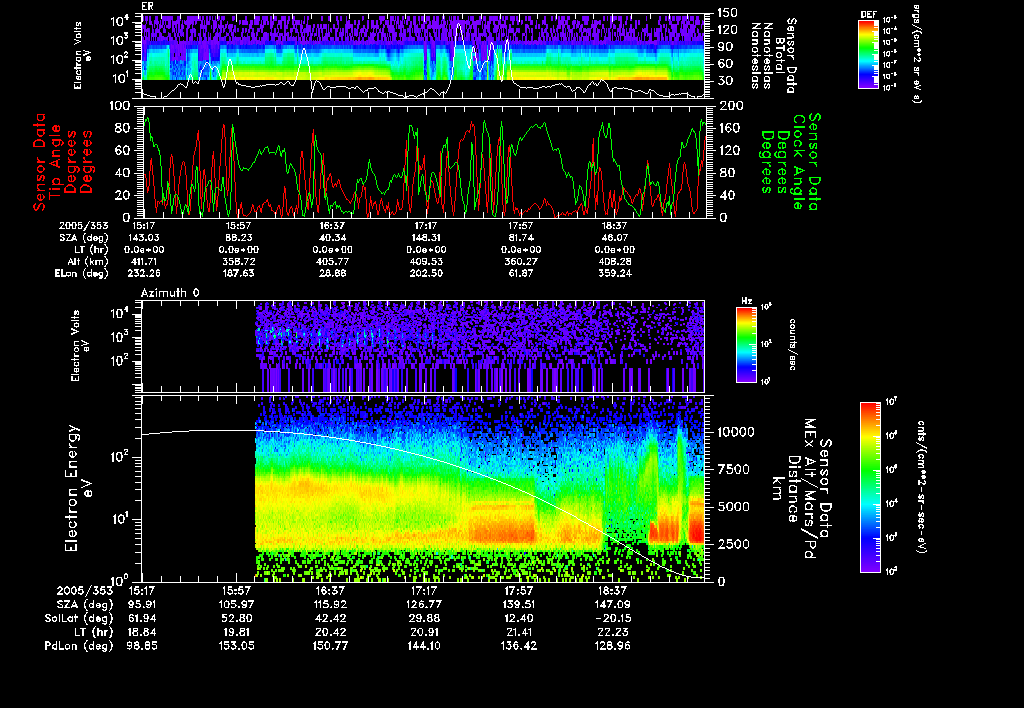Click the 'ELon (deg)' row label

[82, 274]
